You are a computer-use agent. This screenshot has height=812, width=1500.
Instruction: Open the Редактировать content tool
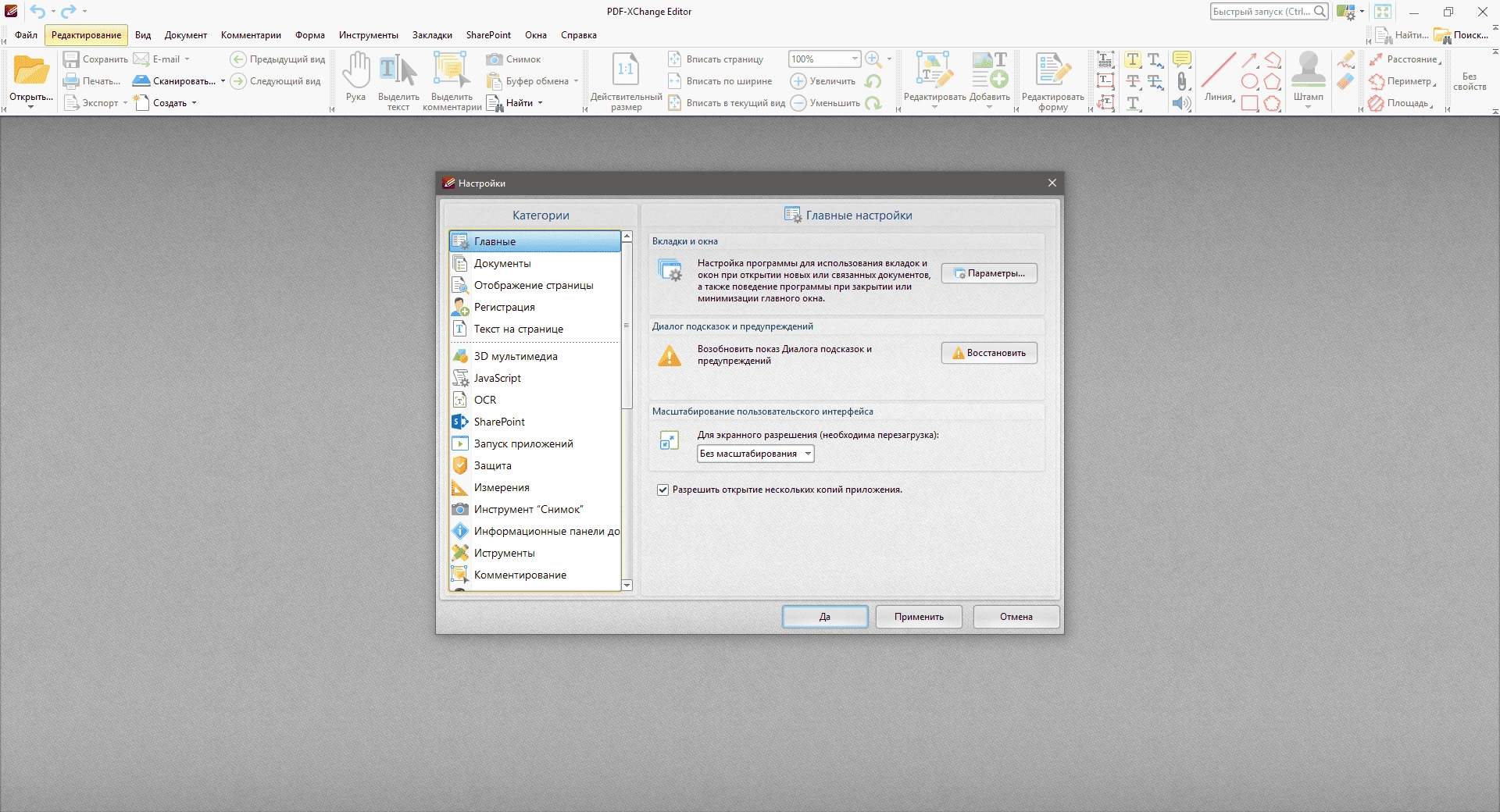coord(934,78)
